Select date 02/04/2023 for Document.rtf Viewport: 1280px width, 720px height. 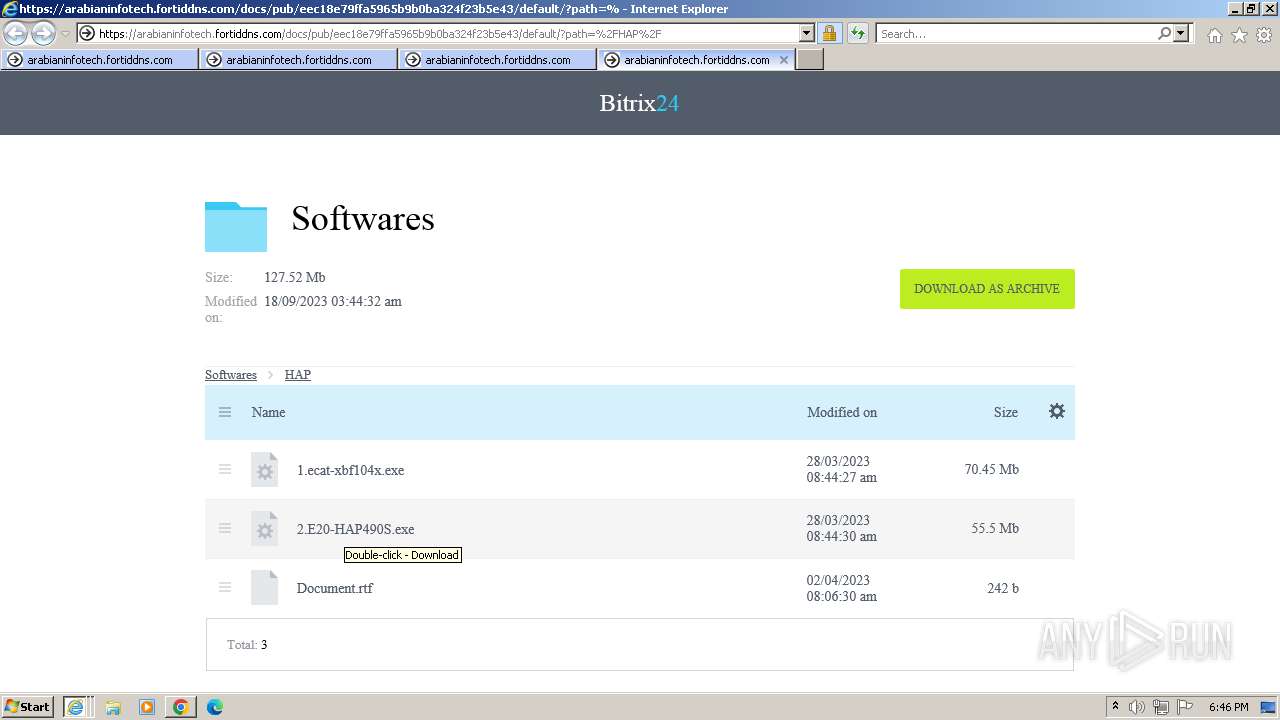pyautogui.click(x=838, y=580)
